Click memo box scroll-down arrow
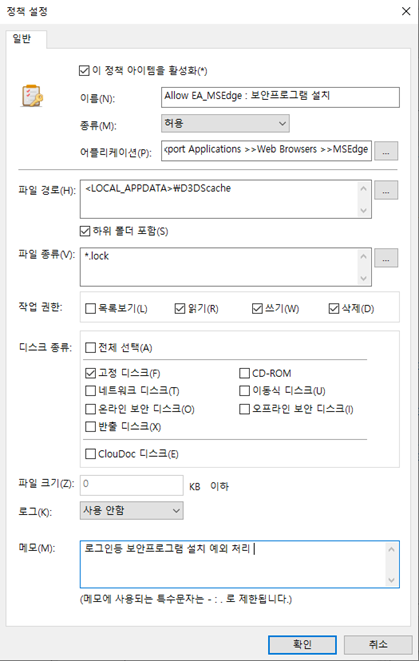The image size is (419, 661). (x=391, y=580)
